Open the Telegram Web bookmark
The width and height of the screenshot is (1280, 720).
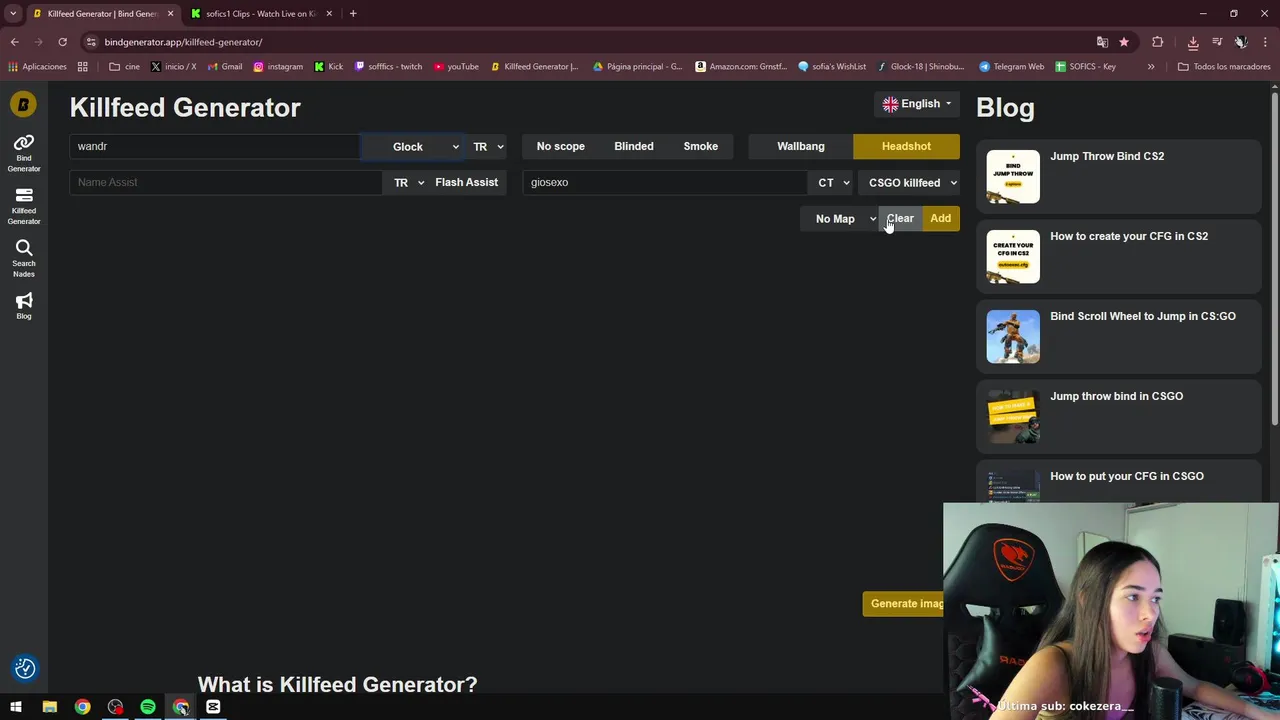coord(1012,67)
